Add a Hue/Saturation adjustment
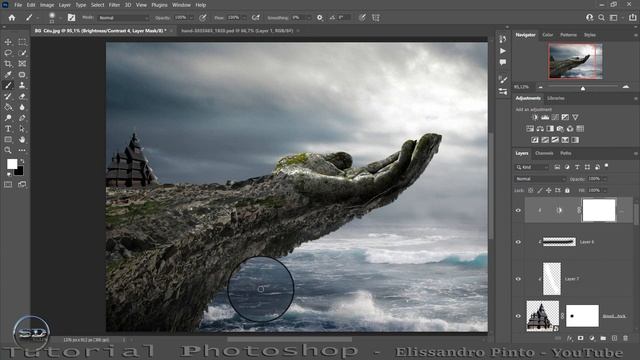640x360 pixels. pyautogui.click(x=530, y=129)
